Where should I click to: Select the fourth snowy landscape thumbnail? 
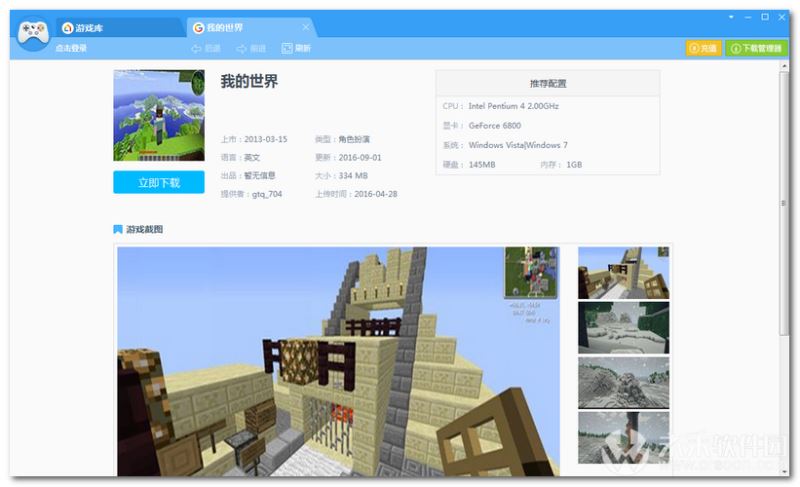coord(623,438)
